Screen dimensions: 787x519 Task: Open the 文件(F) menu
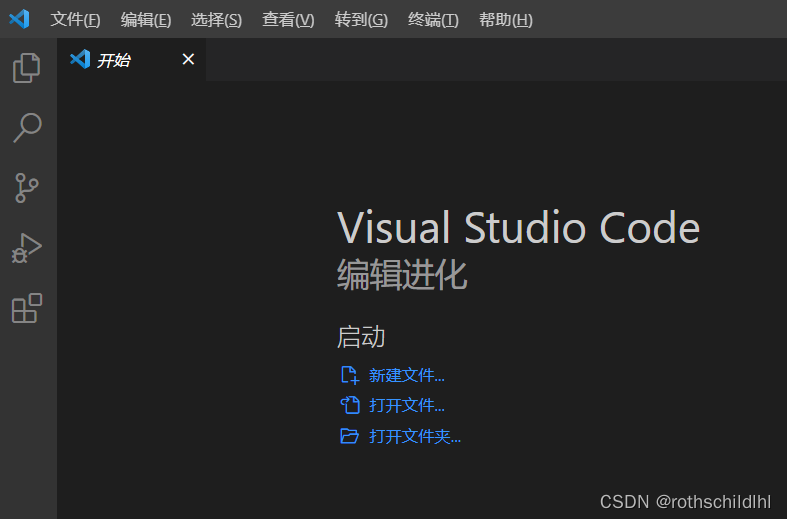click(x=75, y=20)
